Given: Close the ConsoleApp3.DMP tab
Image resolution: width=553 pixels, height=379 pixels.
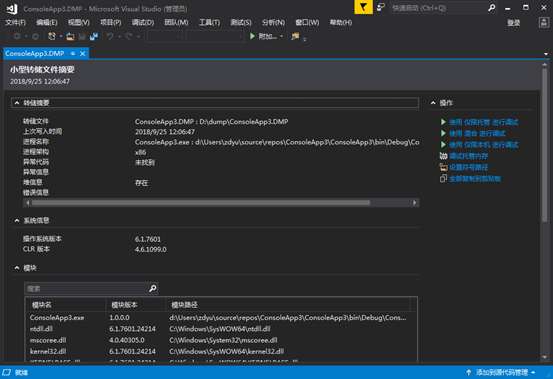Looking at the screenshot, I should (83, 54).
